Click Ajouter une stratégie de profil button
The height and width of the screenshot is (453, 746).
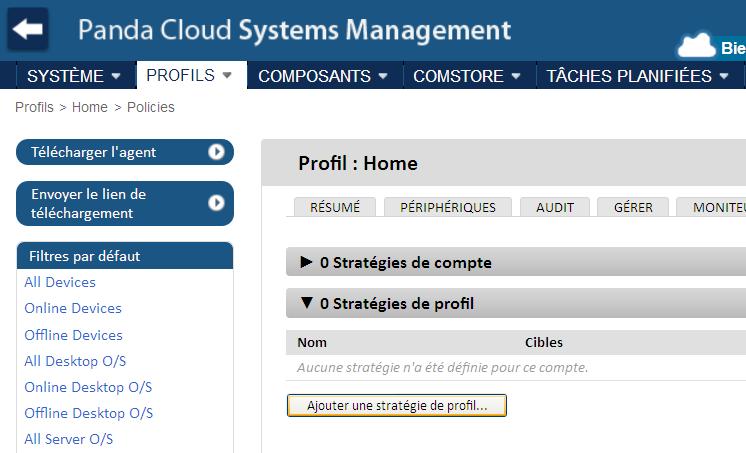[x=397, y=405]
